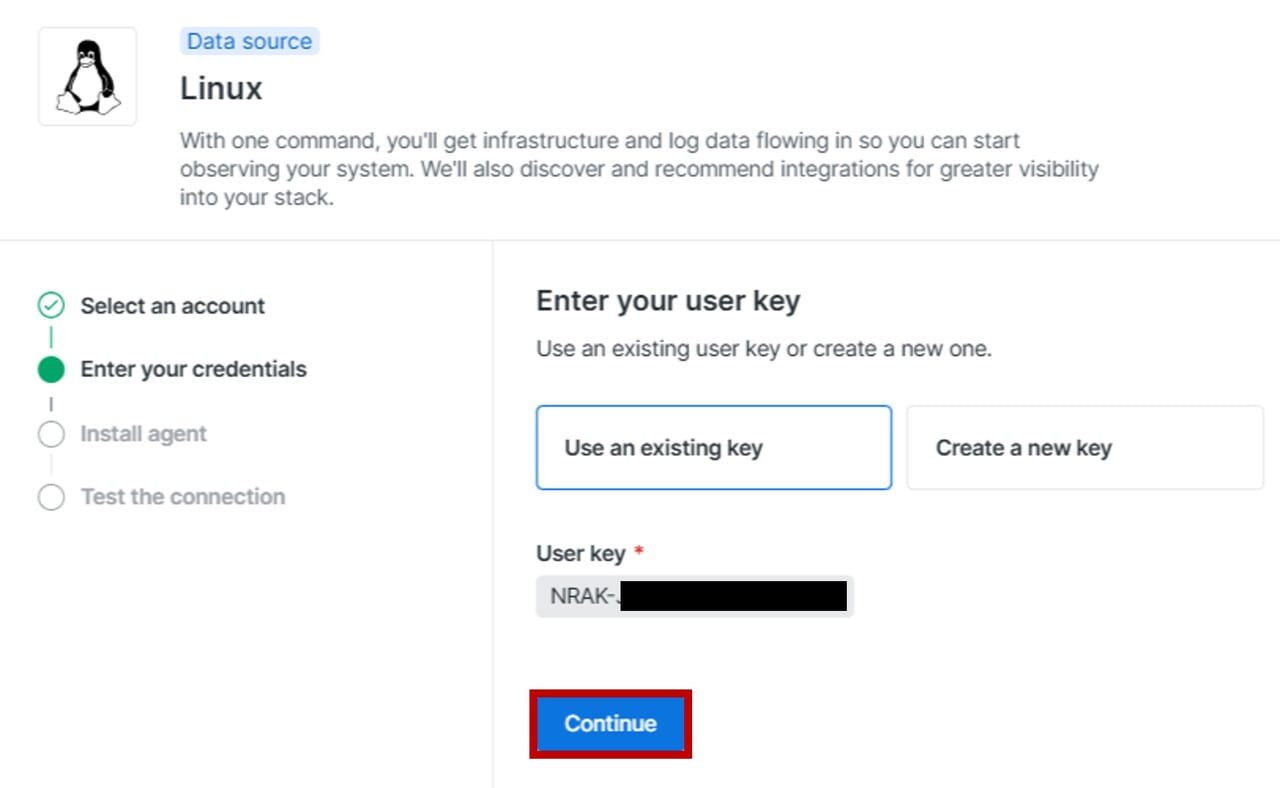The image size is (1280, 788).
Task: Open the Select an account step label
Action: [172, 306]
